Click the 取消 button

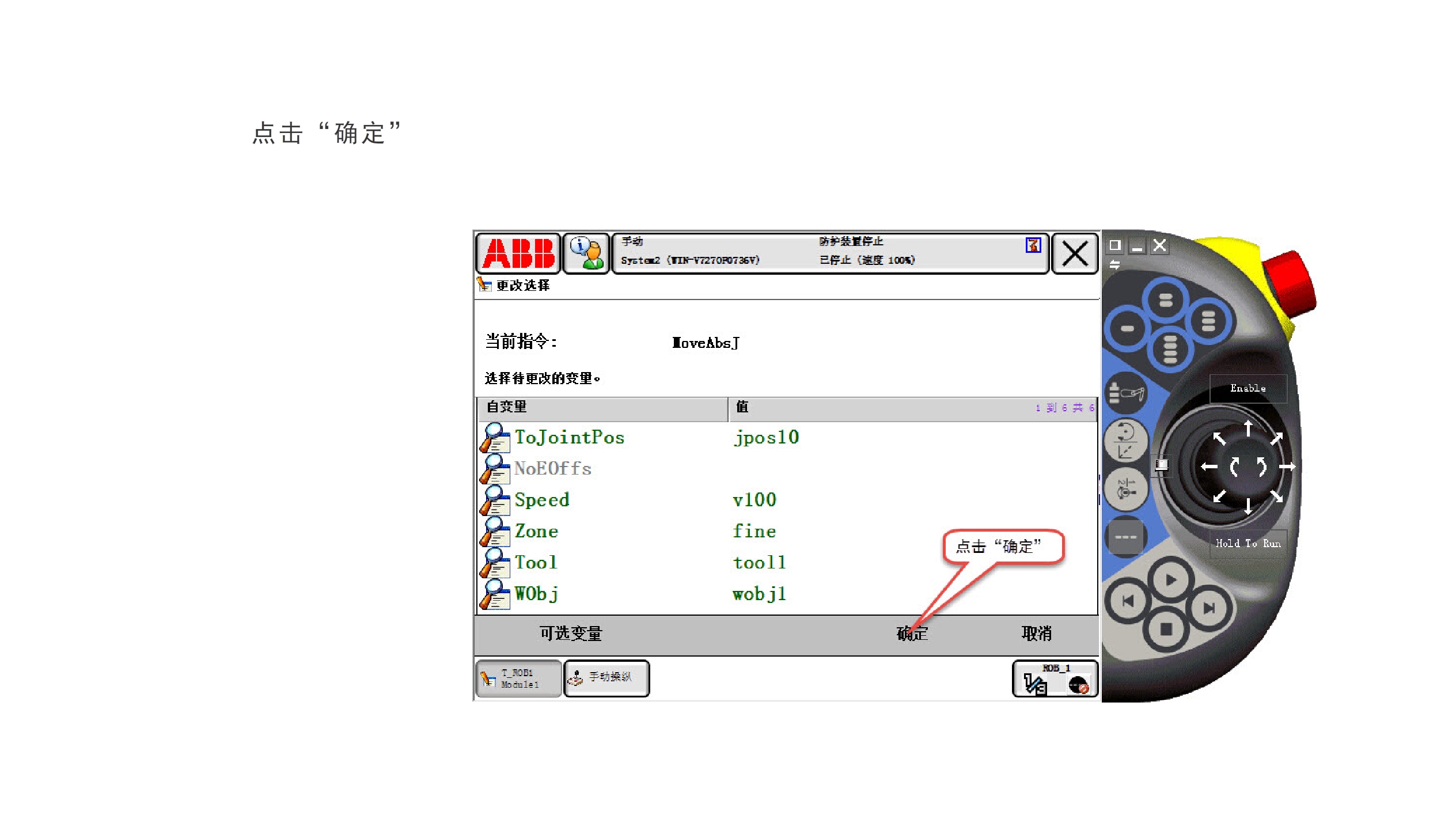click(x=1036, y=634)
